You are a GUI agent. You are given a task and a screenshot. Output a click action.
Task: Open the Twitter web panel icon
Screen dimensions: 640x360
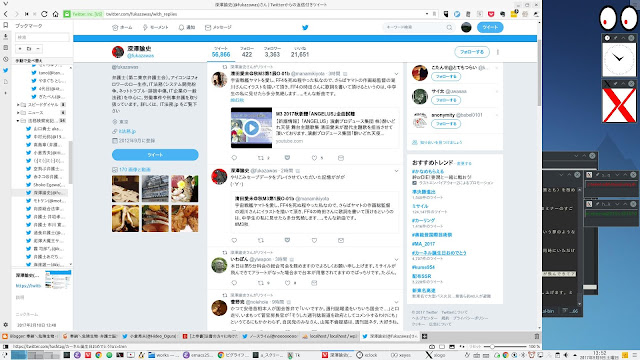5,70
